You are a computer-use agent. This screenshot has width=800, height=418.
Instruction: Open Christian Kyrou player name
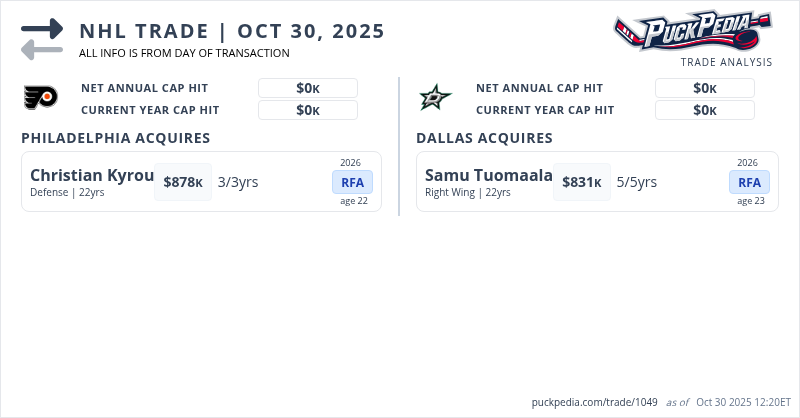click(x=92, y=176)
